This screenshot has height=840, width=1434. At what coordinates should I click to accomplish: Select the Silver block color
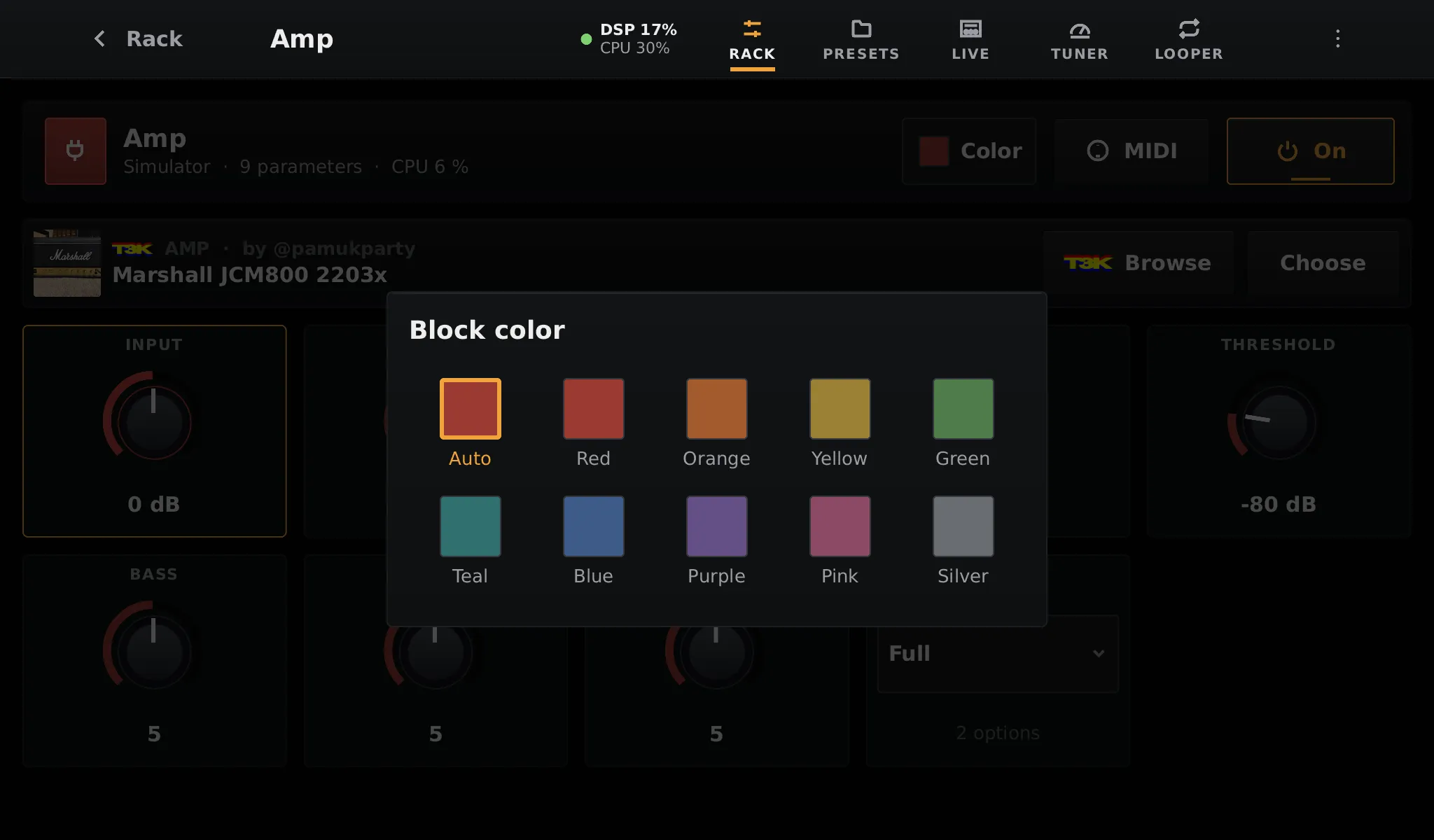tap(963, 526)
